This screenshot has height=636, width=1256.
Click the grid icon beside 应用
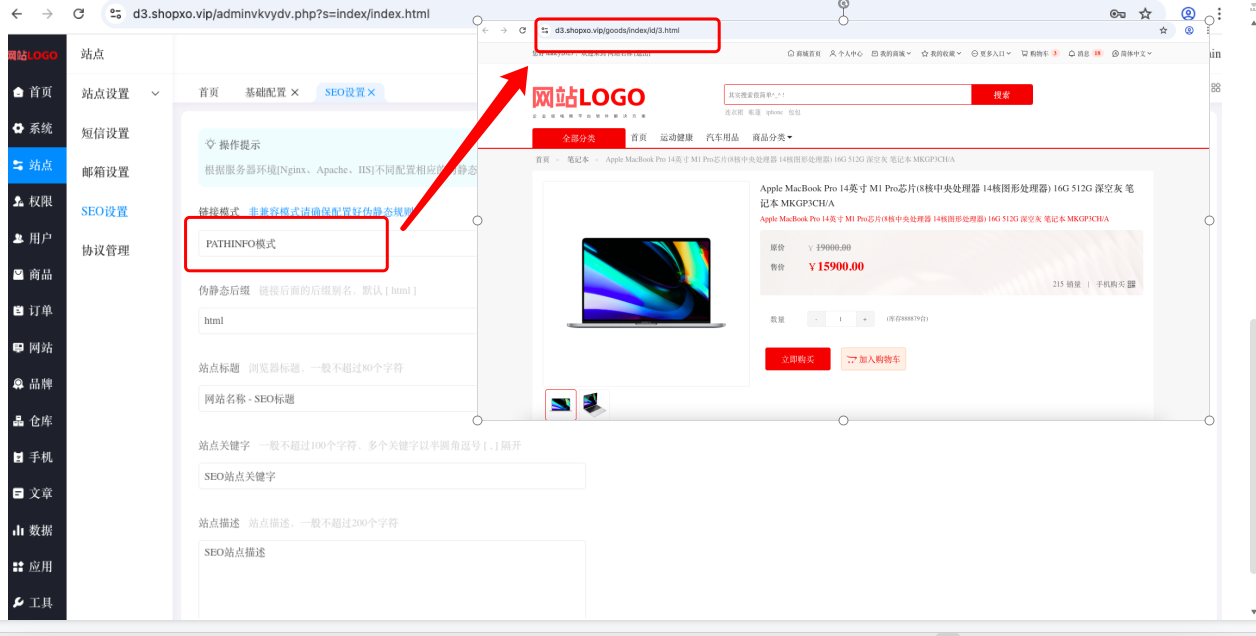[18, 566]
